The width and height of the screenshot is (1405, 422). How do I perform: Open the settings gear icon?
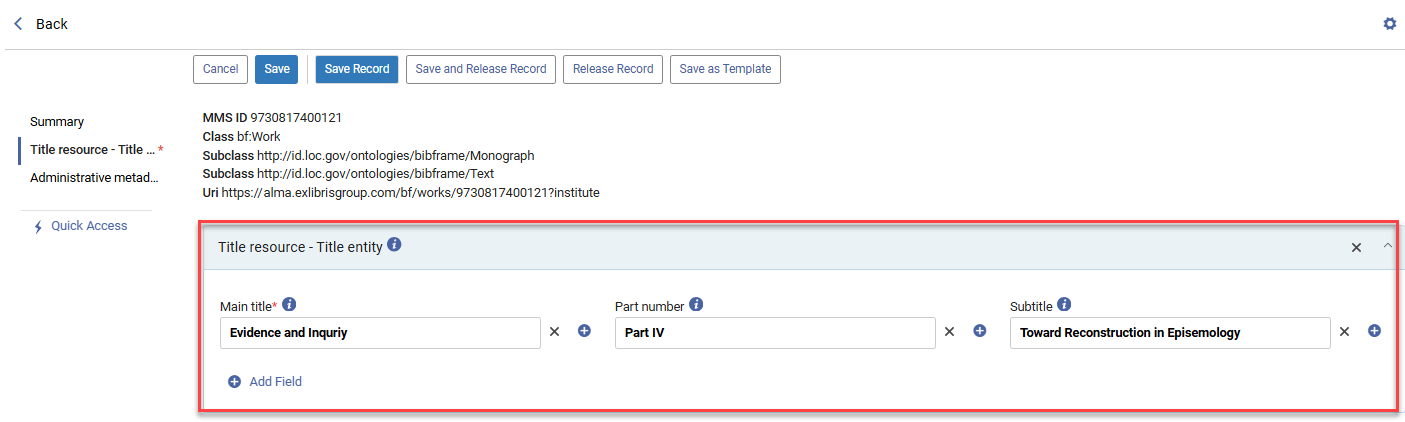click(x=1389, y=24)
